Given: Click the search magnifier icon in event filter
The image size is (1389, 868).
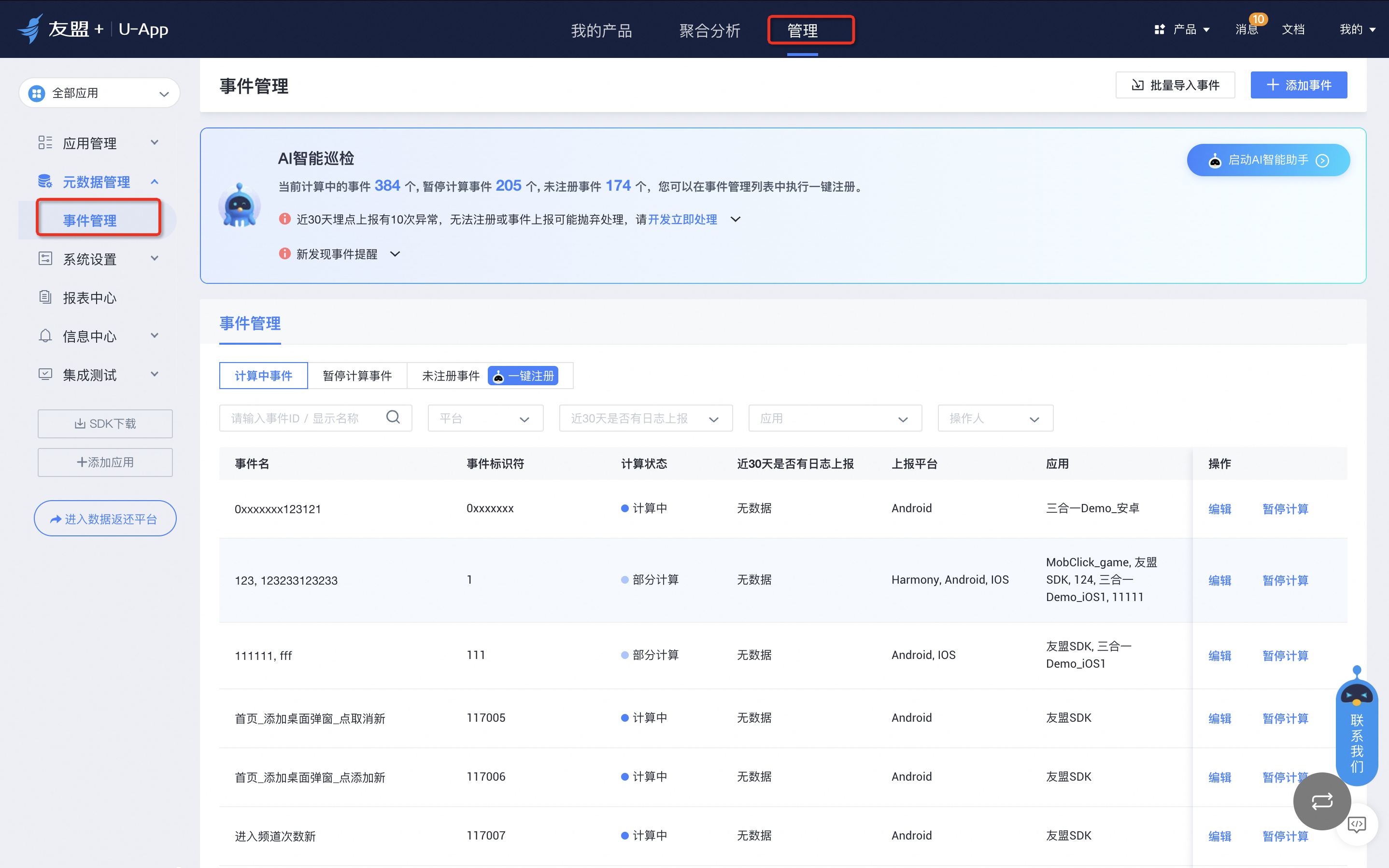Looking at the screenshot, I should pyautogui.click(x=393, y=418).
